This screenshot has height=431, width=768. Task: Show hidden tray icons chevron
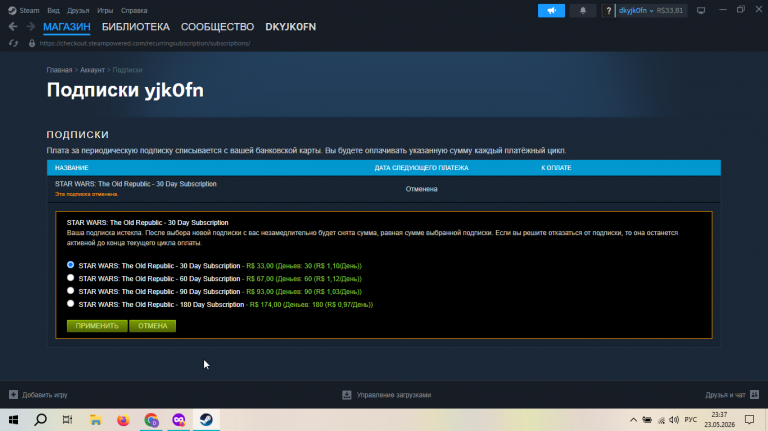633,420
